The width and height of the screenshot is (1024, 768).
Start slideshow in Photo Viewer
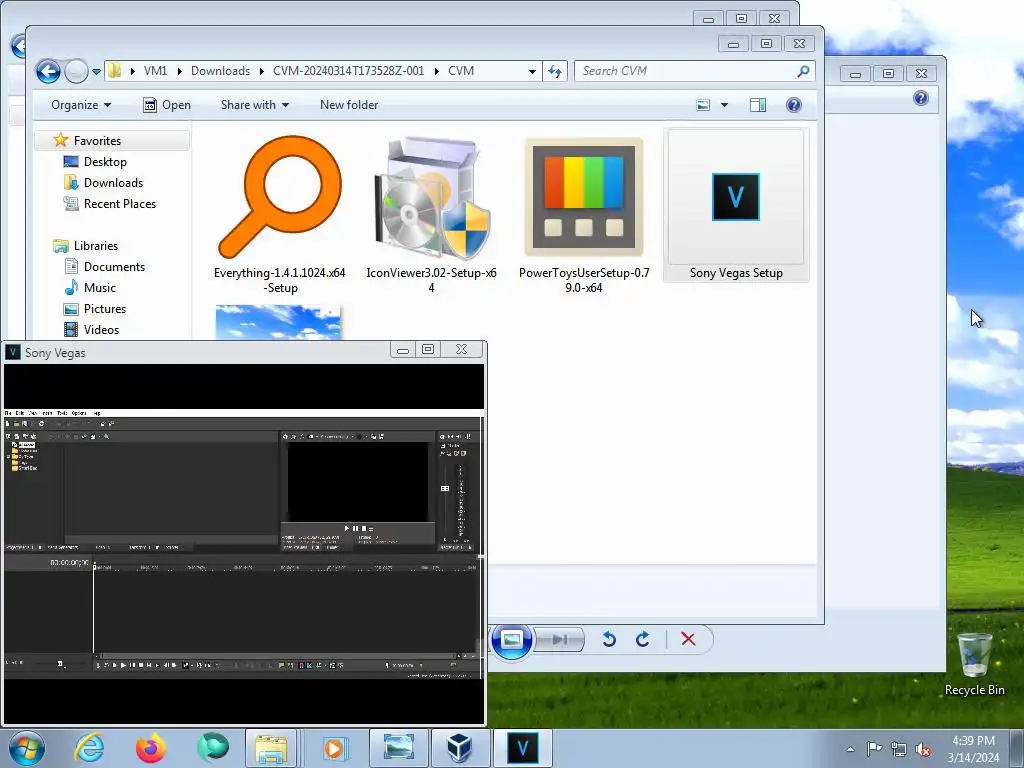click(x=511, y=639)
